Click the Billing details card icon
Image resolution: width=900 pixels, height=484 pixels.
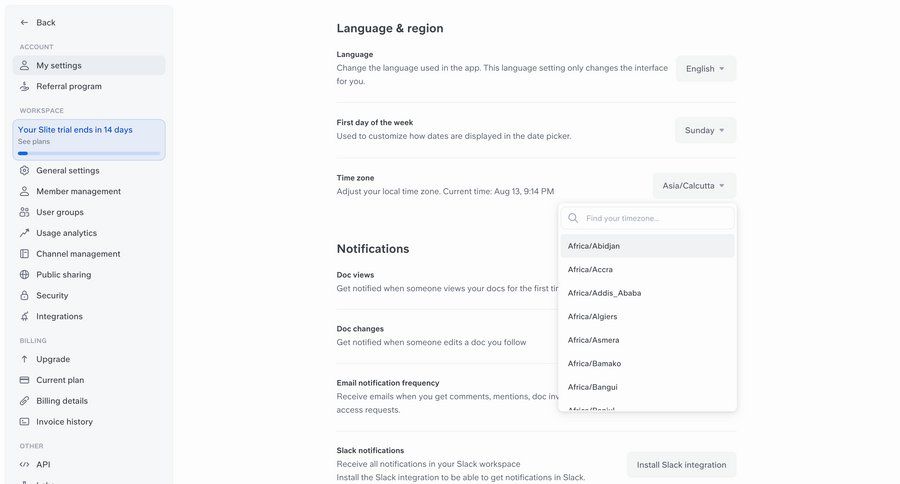coord(25,401)
